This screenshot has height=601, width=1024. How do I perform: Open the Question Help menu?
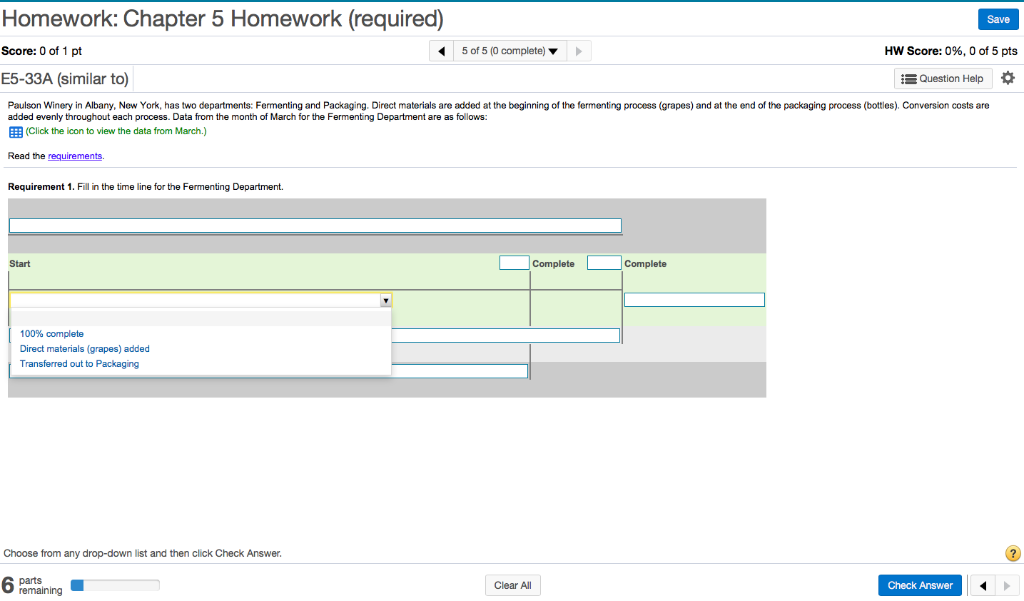tap(942, 78)
